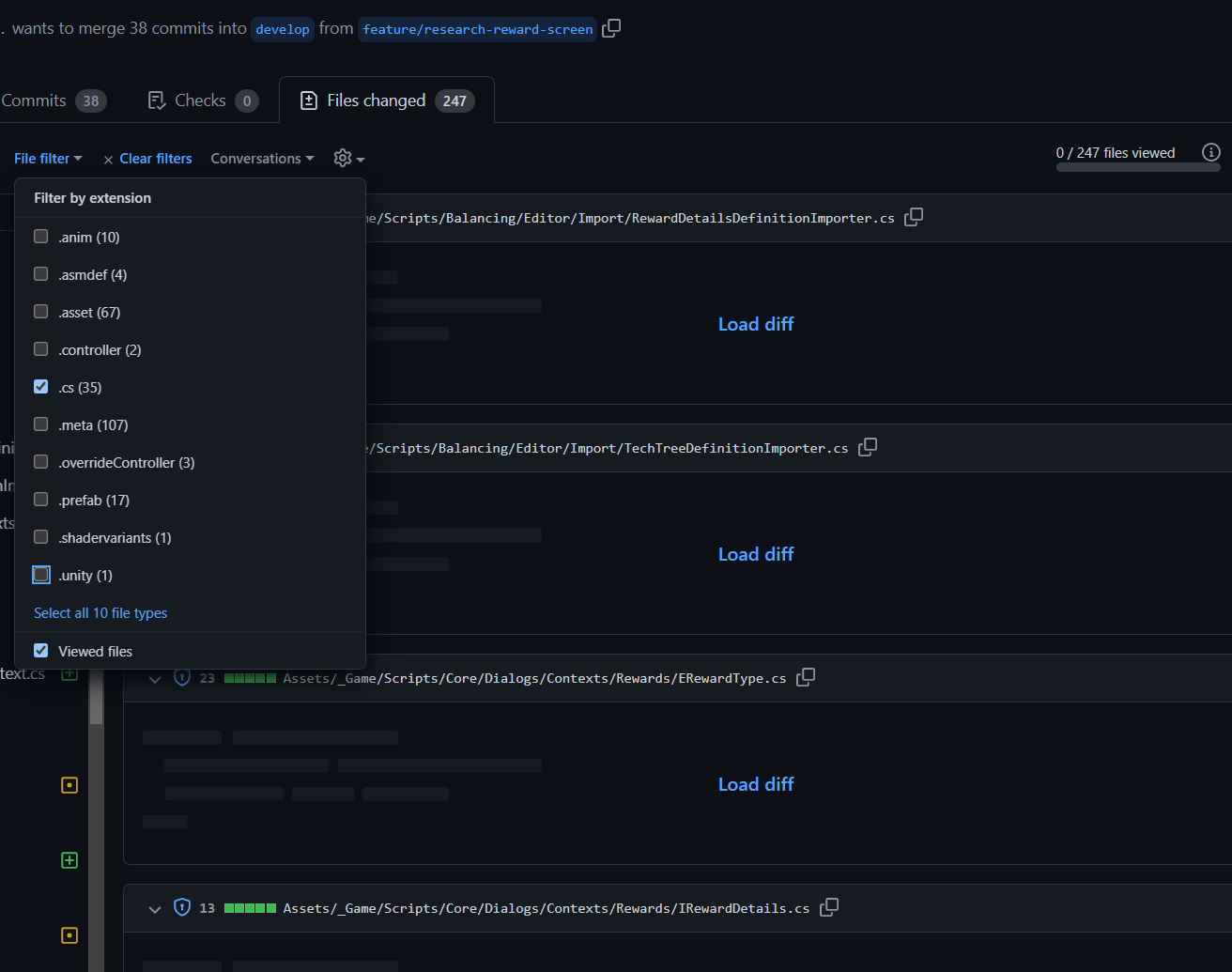This screenshot has height=972, width=1232.
Task: Switch to the Checks tab
Action: click(x=203, y=100)
